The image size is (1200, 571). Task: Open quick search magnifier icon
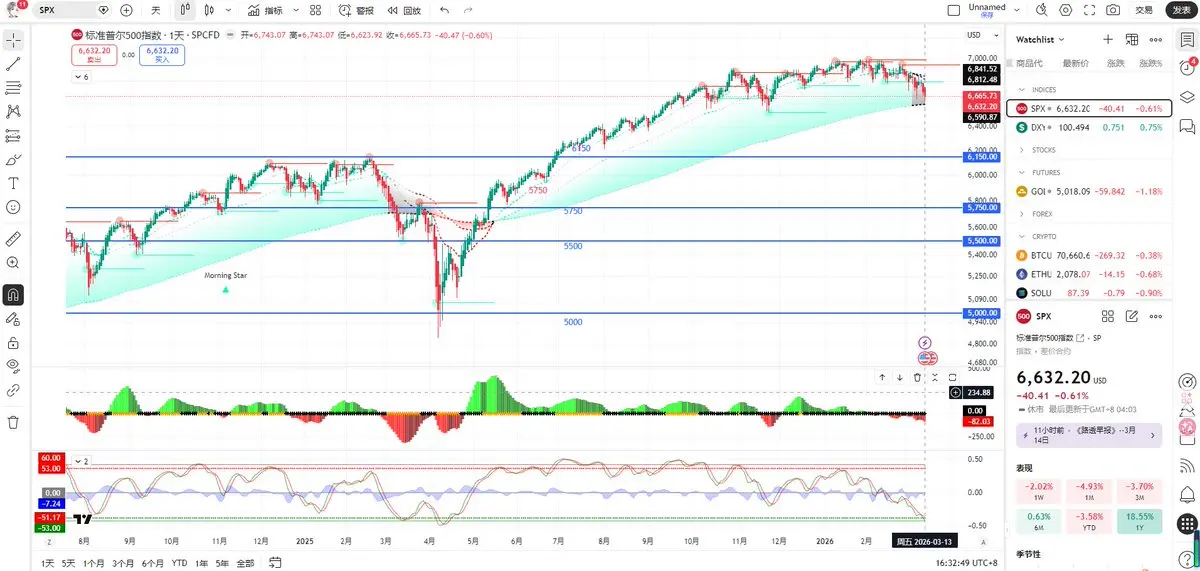1042,10
